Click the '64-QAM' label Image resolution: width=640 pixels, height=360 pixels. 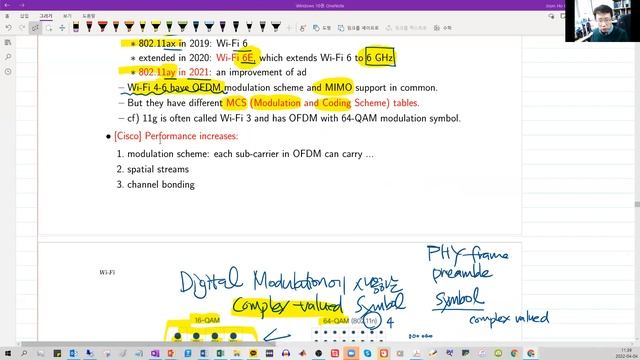click(x=336, y=321)
